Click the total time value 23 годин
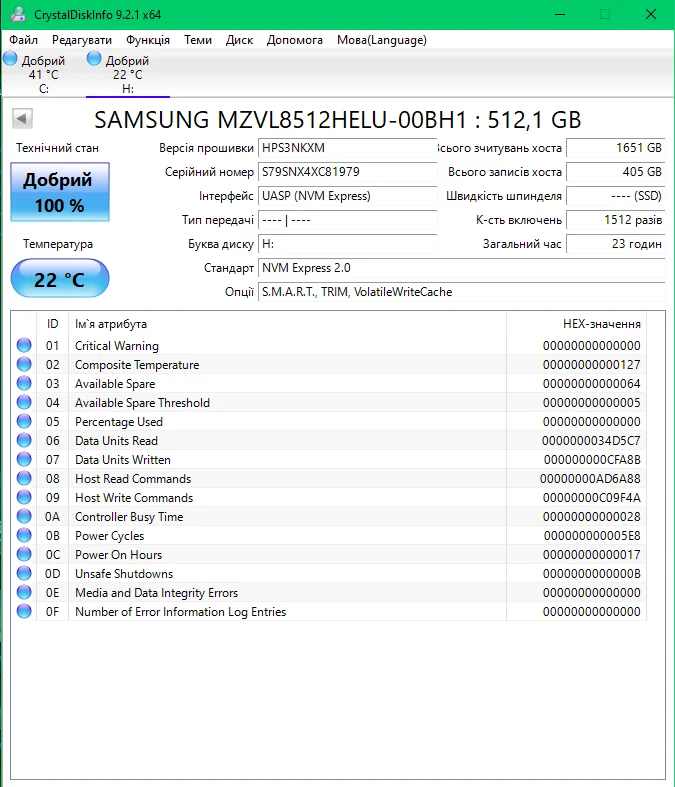This screenshot has height=787, width=675. point(615,244)
